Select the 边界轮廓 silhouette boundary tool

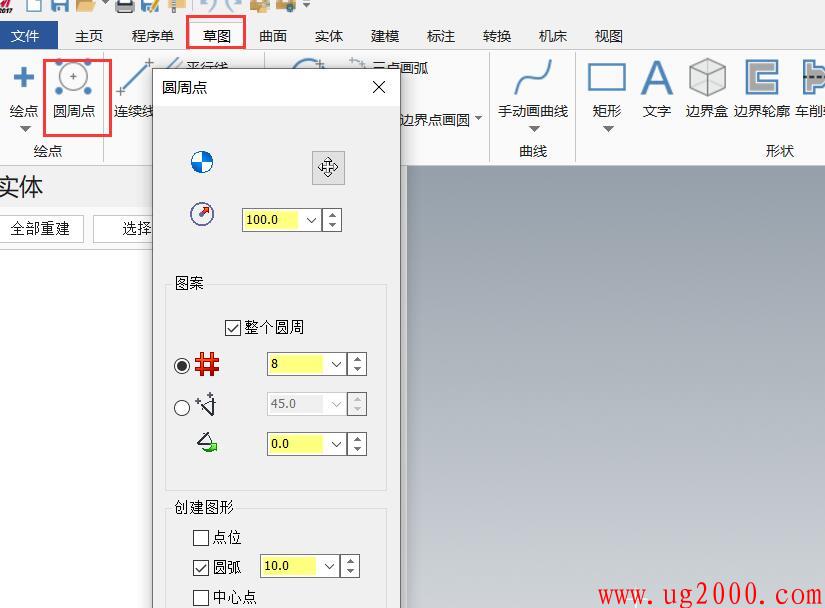762,80
